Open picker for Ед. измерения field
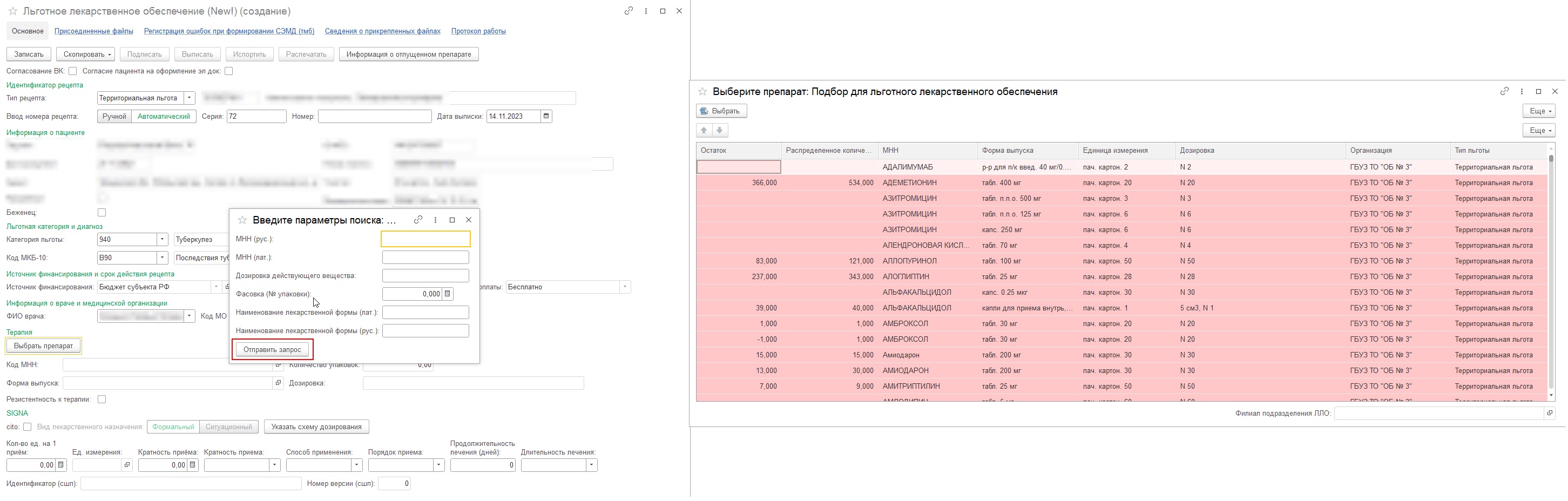 tap(127, 465)
